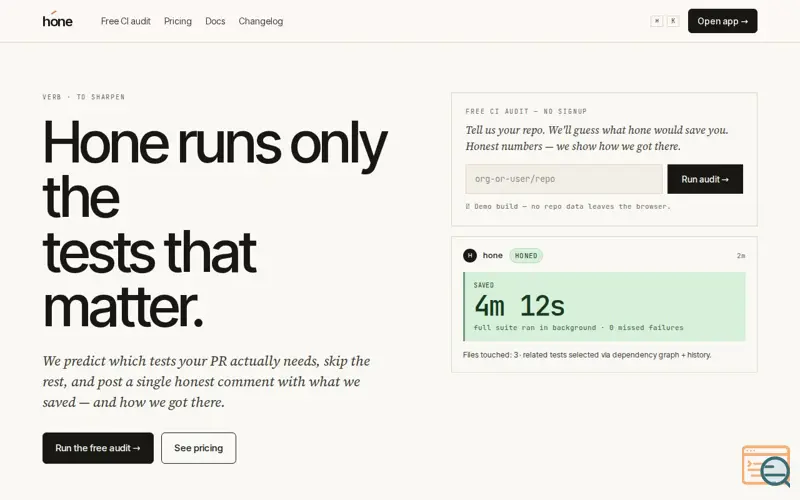
Task: Click the 4m 12s saved time value
Action: point(519,306)
